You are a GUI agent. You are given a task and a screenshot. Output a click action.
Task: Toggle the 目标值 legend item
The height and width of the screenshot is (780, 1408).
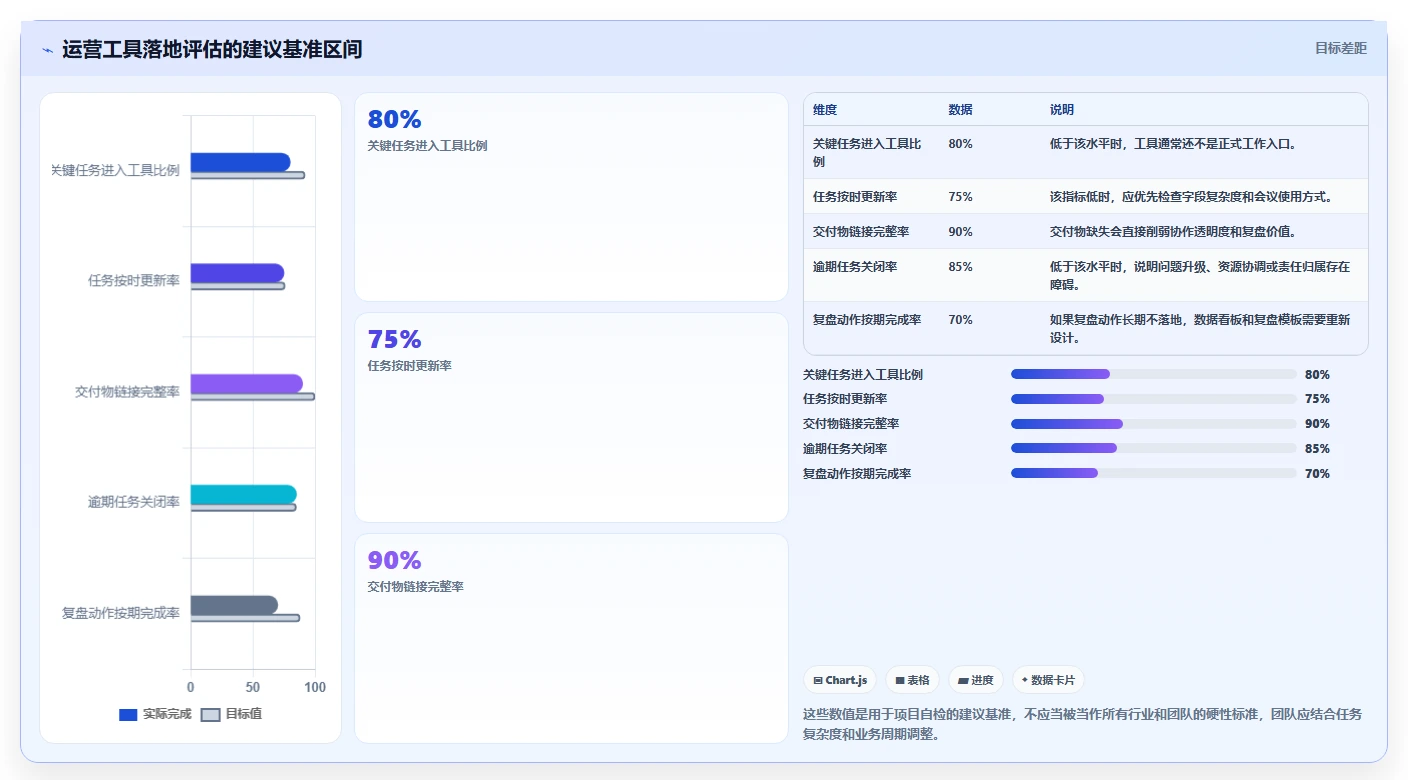coord(231,714)
